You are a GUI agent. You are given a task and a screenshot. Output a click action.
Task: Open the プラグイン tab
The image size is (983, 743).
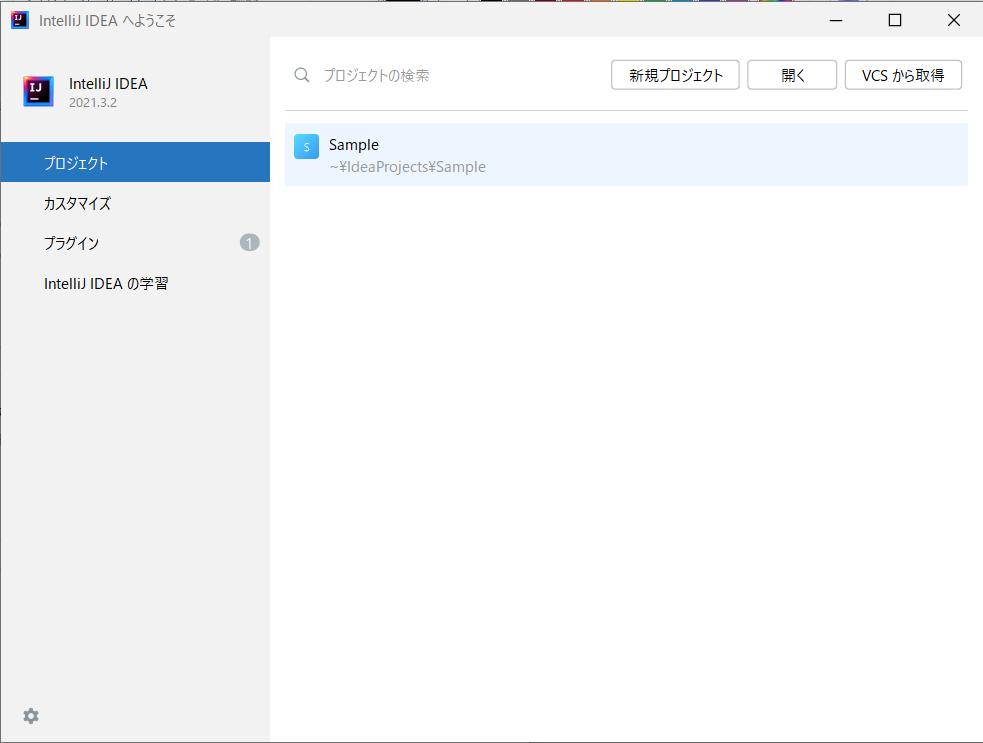click(135, 243)
